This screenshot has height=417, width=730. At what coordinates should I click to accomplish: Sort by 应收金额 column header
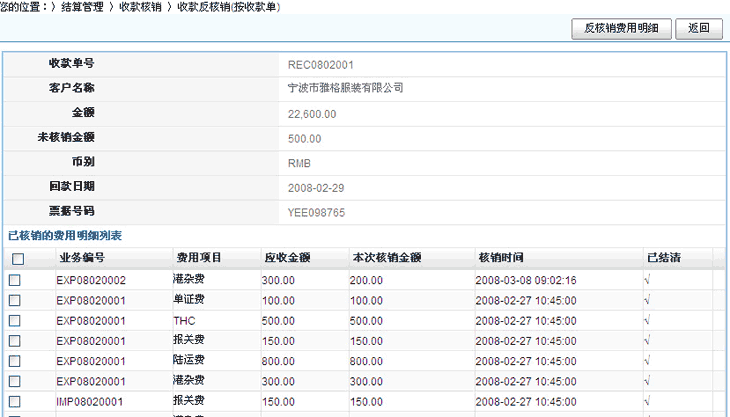click(x=286, y=258)
